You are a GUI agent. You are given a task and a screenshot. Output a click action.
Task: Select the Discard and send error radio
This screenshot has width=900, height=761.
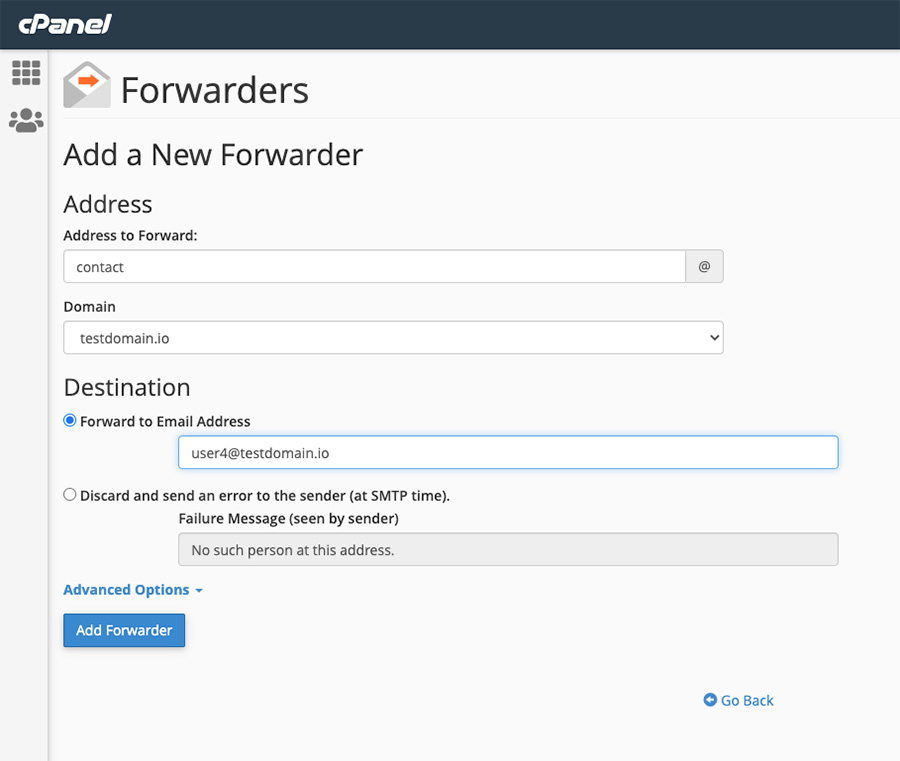coord(70,494)
